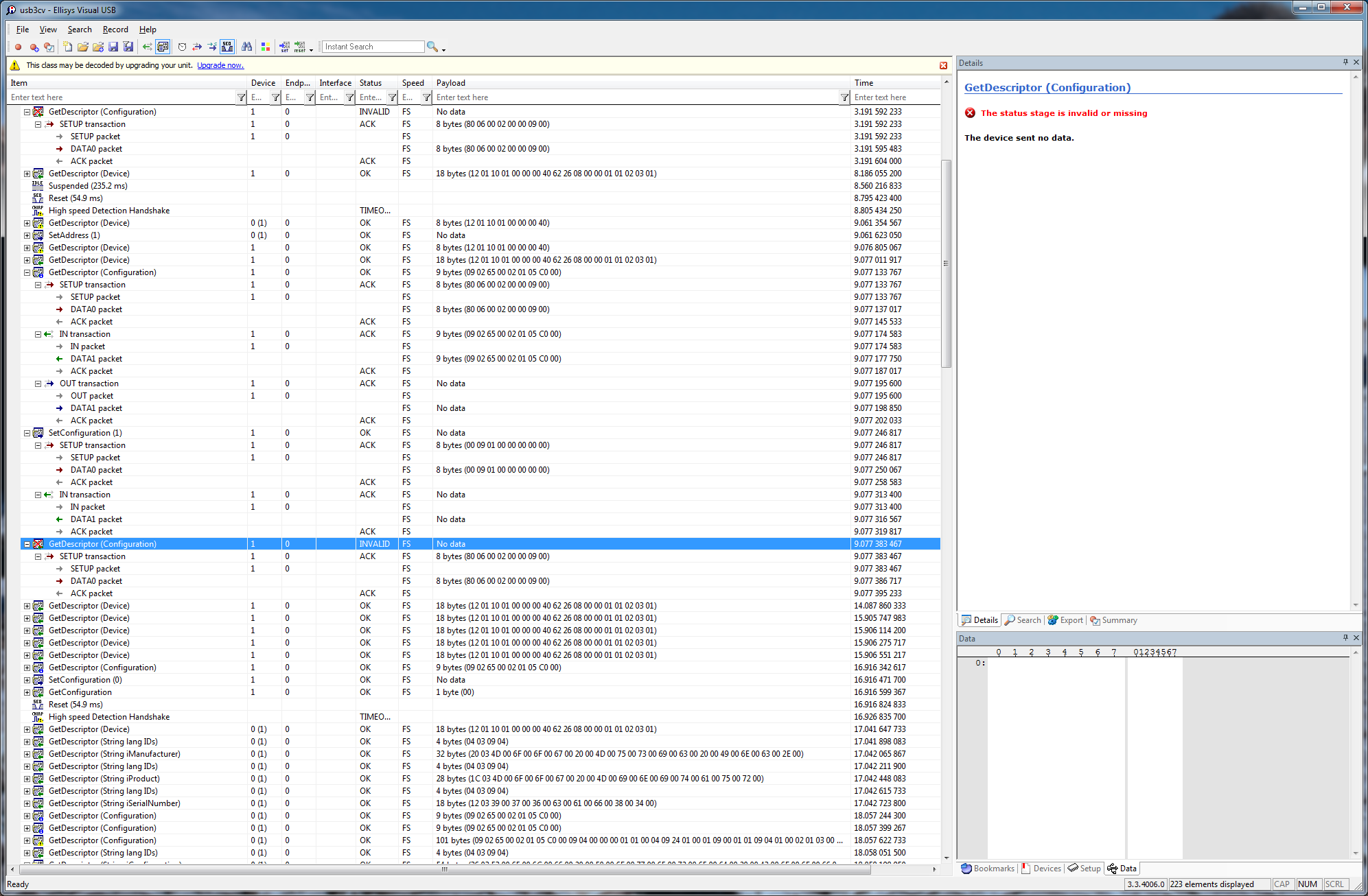Expand the GetConfiguration row
Screen dimensions: 1368x896
(x=27, y=692)
